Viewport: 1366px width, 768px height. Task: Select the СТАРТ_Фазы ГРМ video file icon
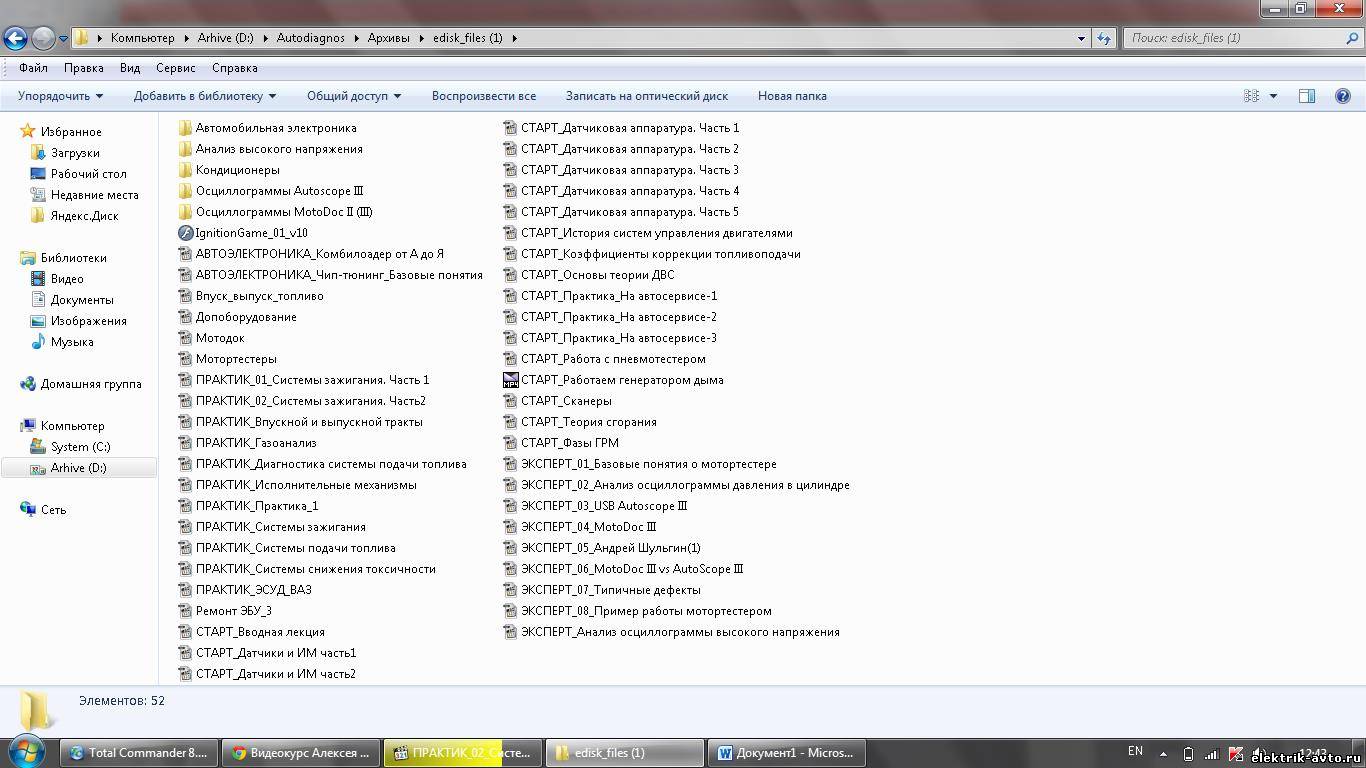click(x=510, y=443)
